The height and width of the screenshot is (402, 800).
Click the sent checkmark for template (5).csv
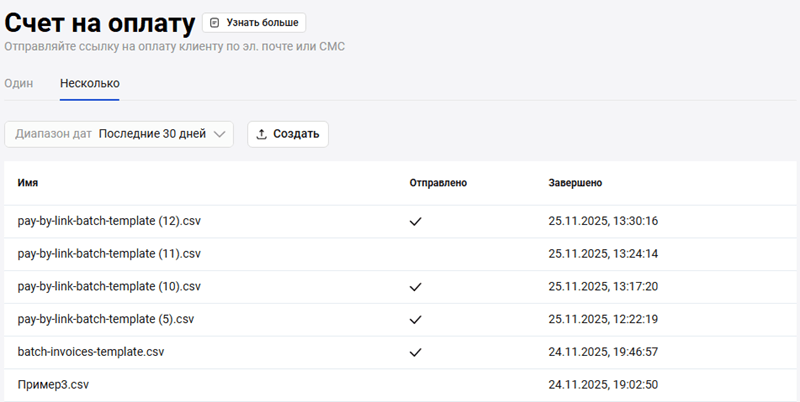click(x=416, y=320)
